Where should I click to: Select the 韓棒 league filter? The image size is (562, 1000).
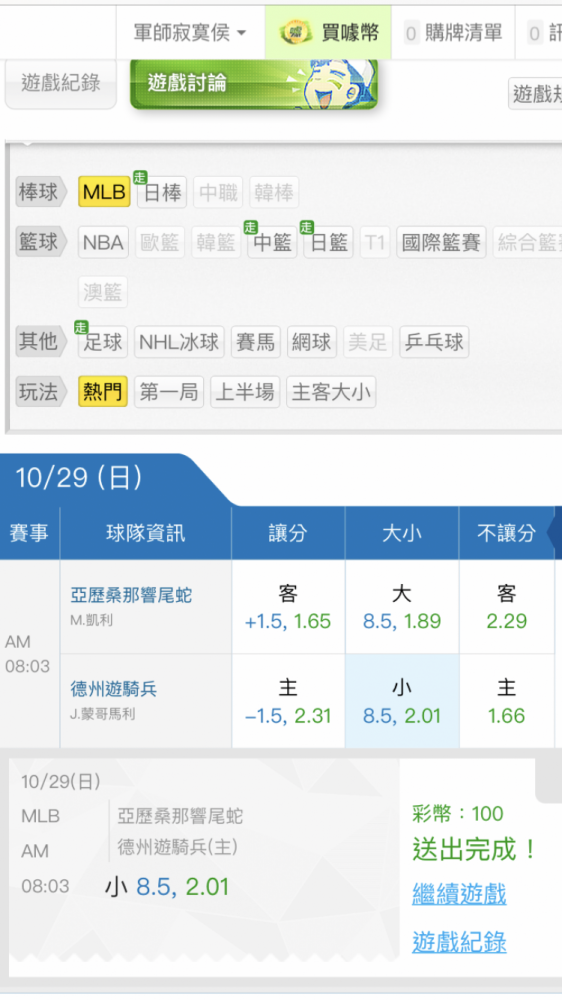(x=274, y=192)
